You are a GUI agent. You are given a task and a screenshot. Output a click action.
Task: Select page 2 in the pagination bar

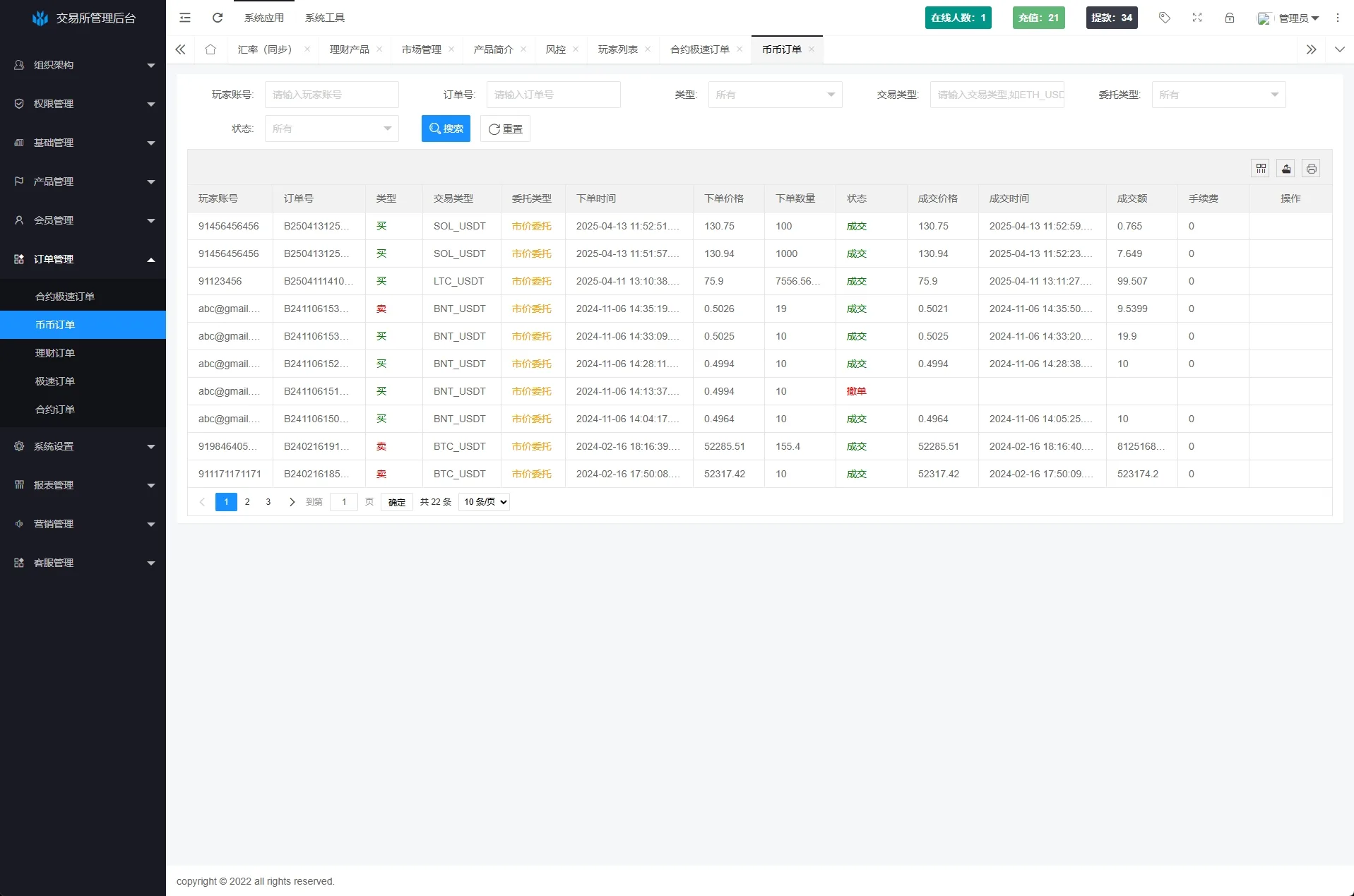(x=247, y=502)
